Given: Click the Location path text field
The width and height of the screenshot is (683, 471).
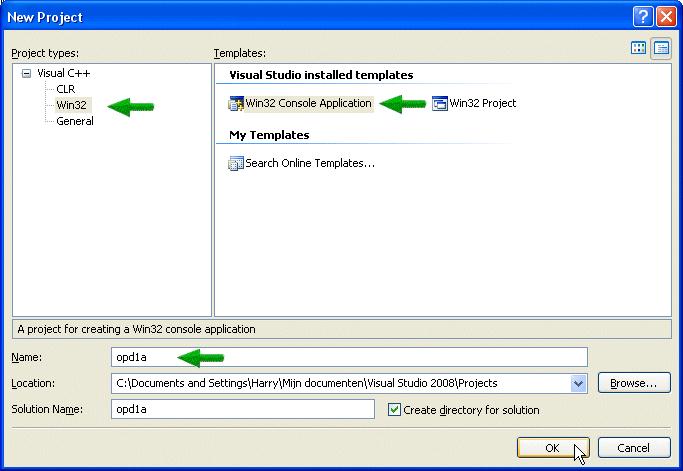Looking at the screenshot, I should 341,383.
